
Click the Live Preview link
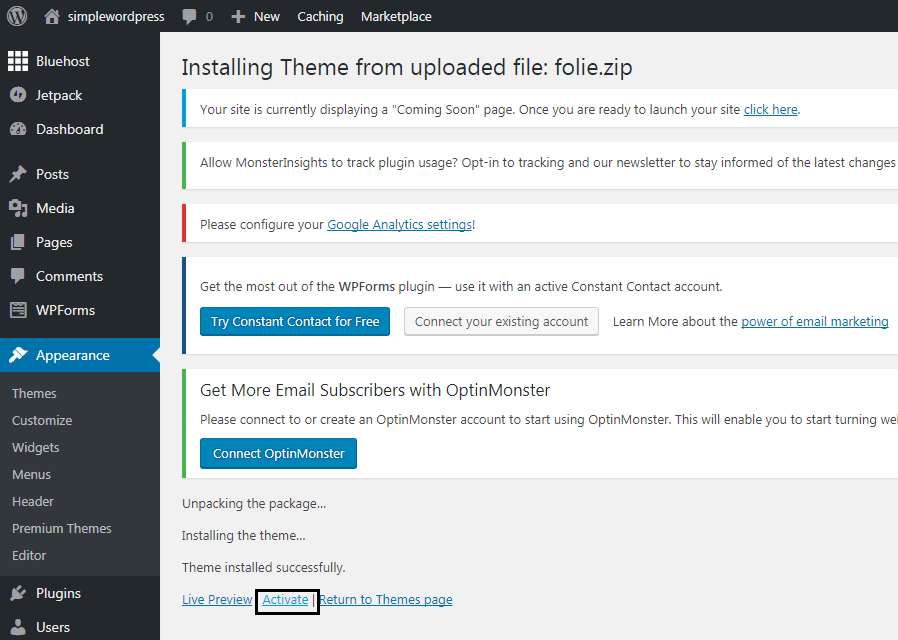pyautogui.click(x=217, y=599)
